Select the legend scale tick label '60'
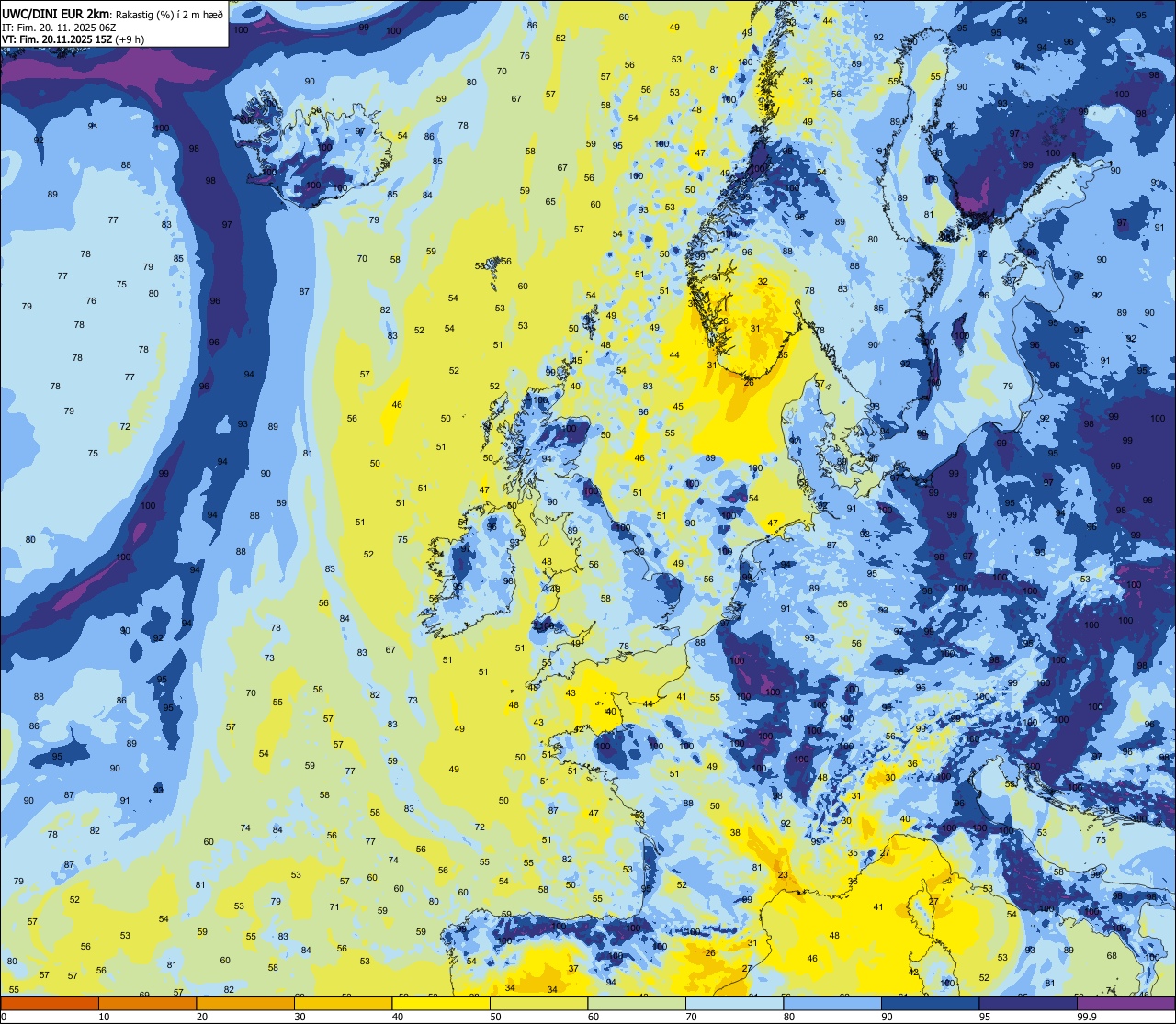 (x=594, y=1017)
